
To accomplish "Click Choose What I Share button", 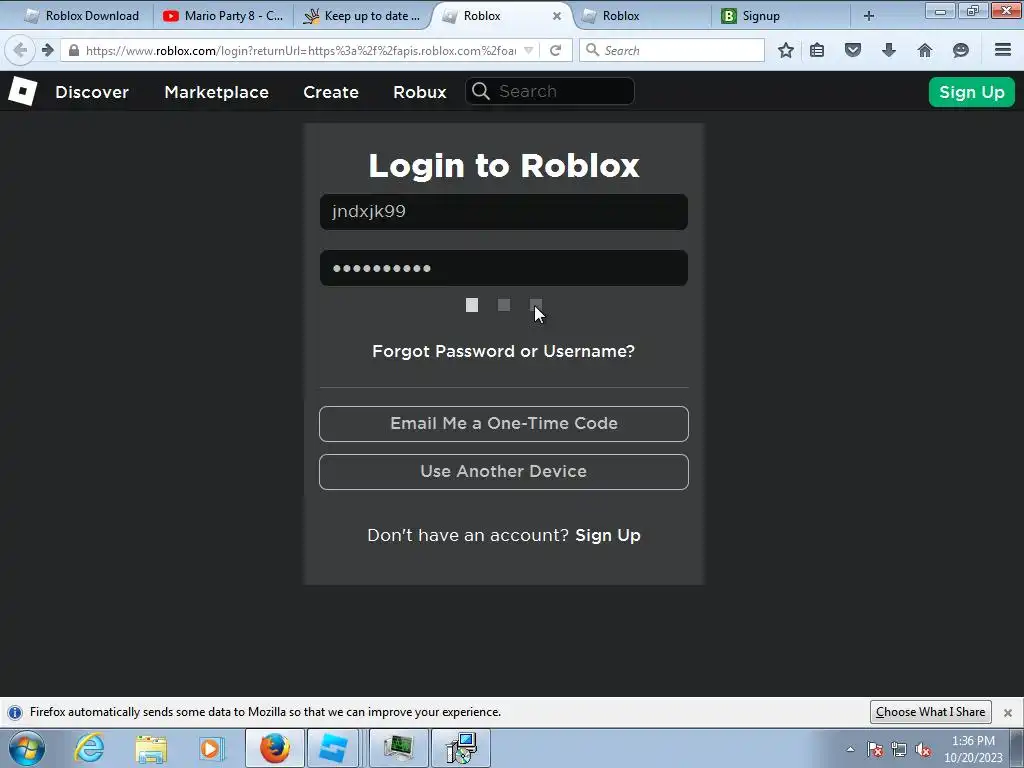I will coord(931,712).
